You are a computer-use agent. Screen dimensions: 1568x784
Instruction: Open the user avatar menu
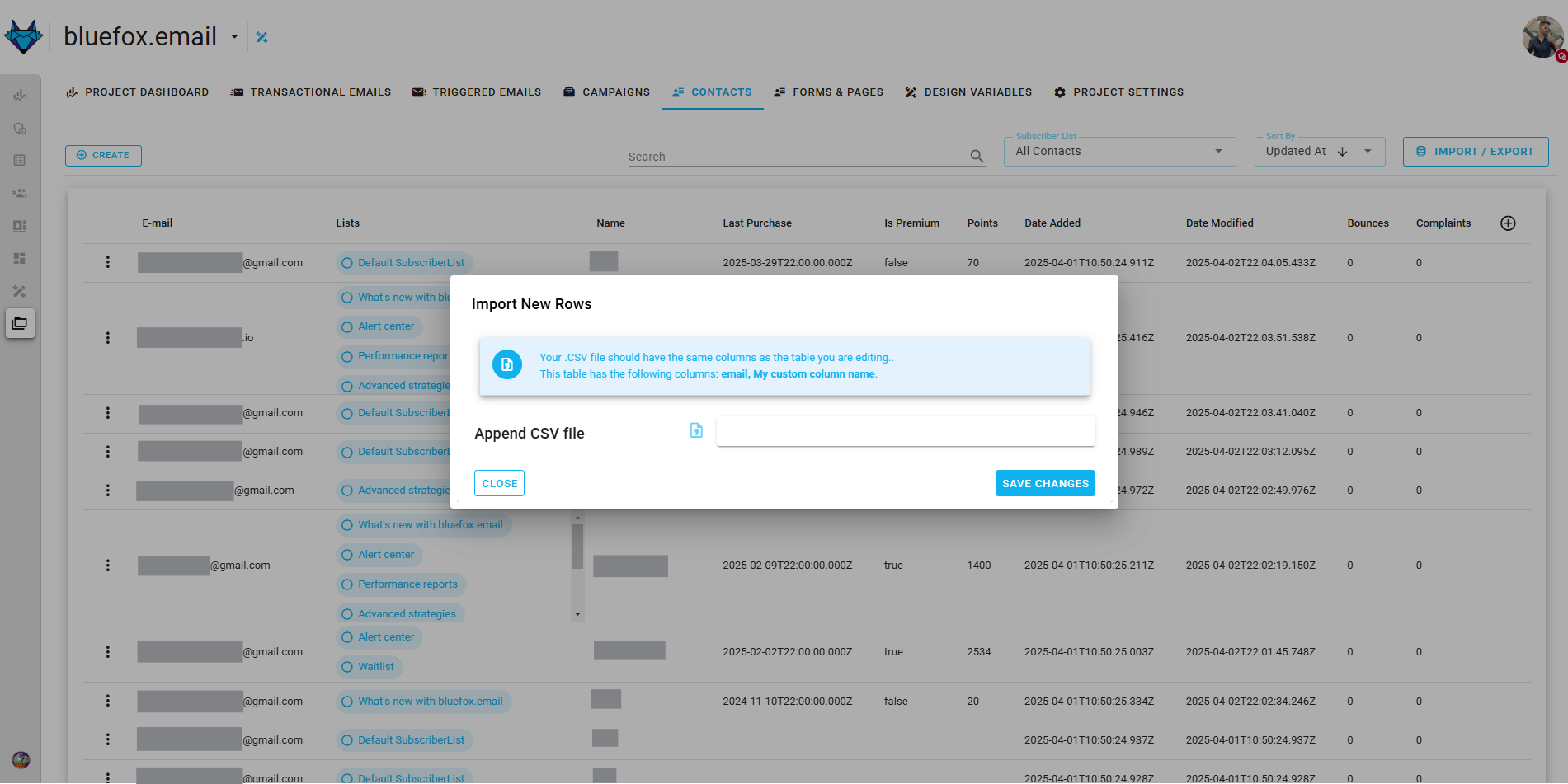point(1542,38)
